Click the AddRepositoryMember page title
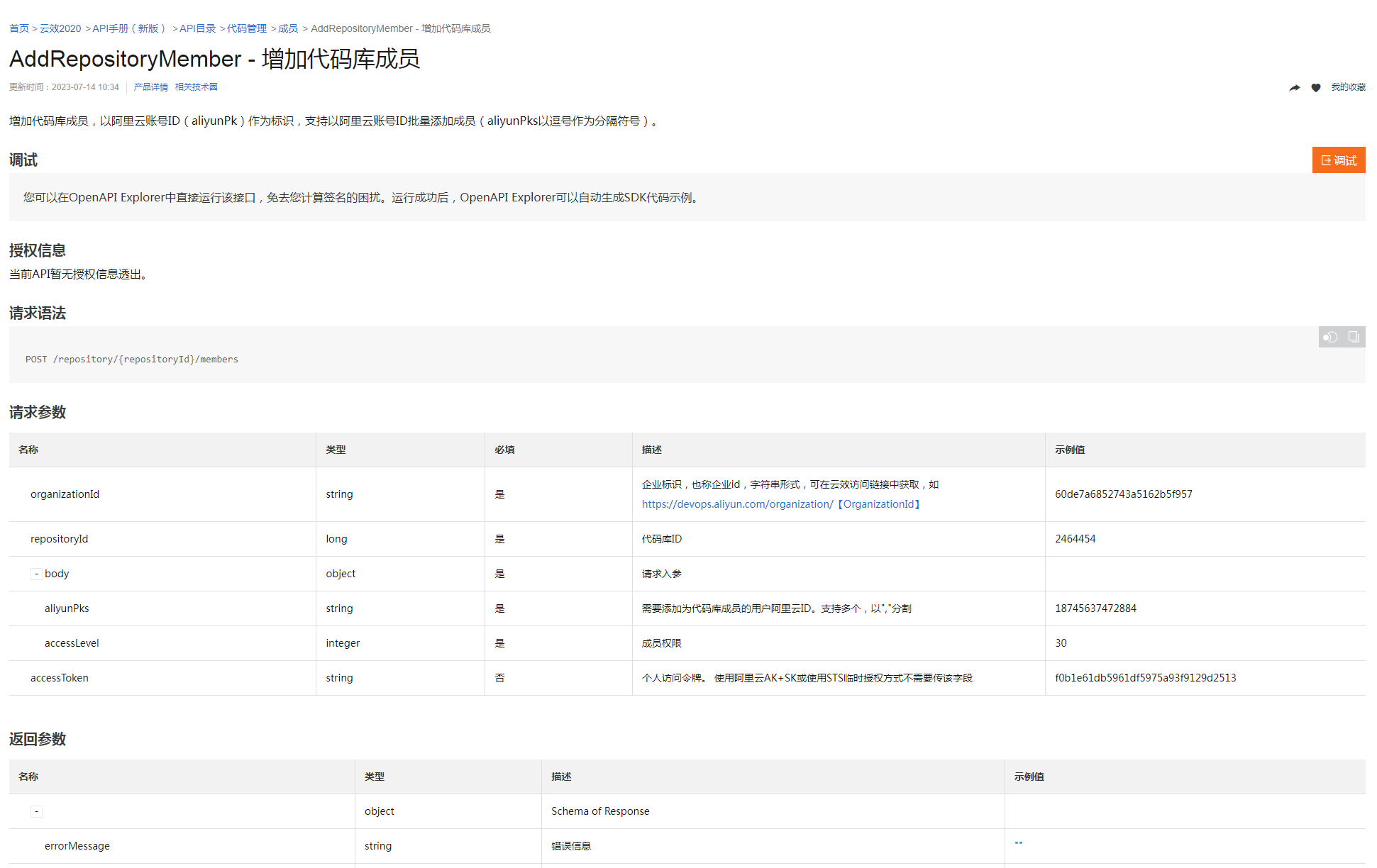 [x=214, y=58]
